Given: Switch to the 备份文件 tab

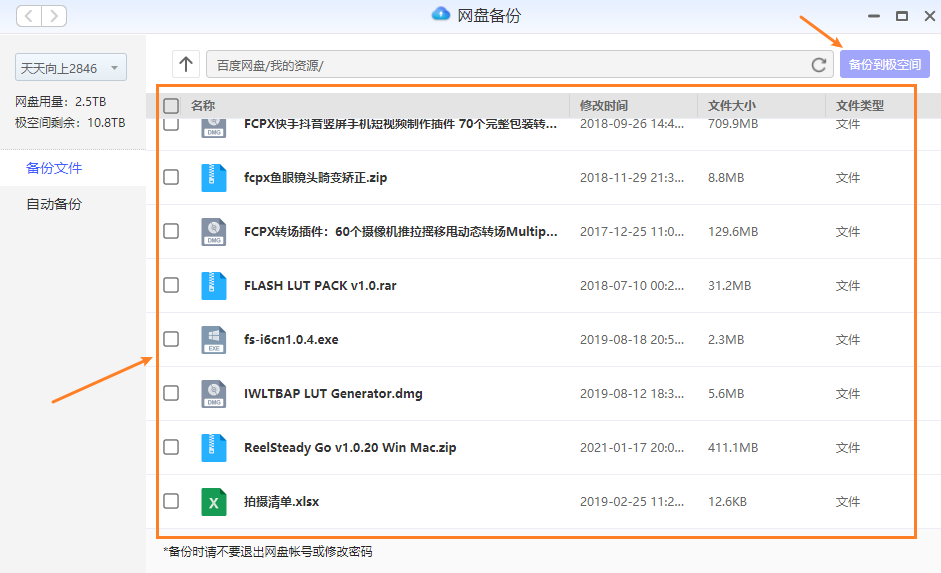Looking at the screenshot, I should [54, 168].
